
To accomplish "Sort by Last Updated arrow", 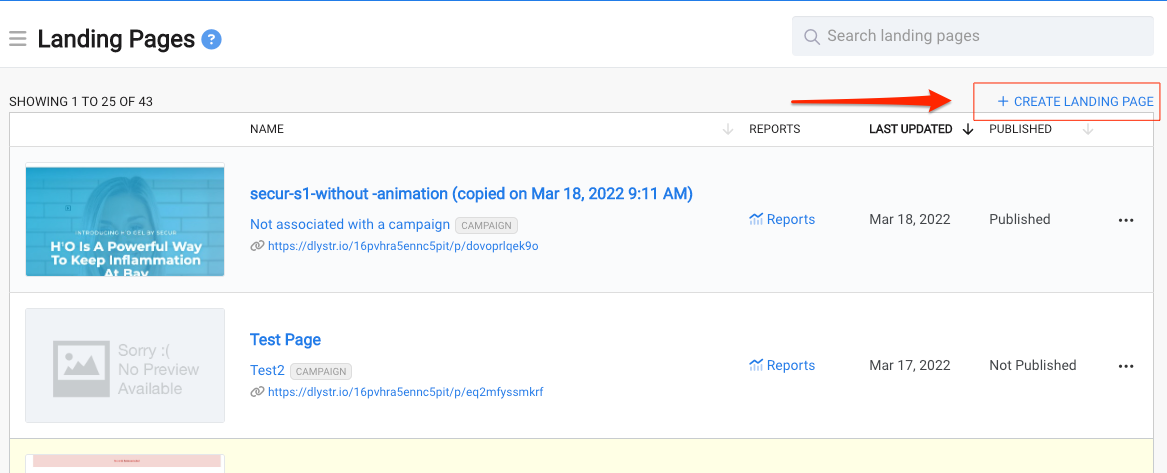I will [x=968, y=129].
